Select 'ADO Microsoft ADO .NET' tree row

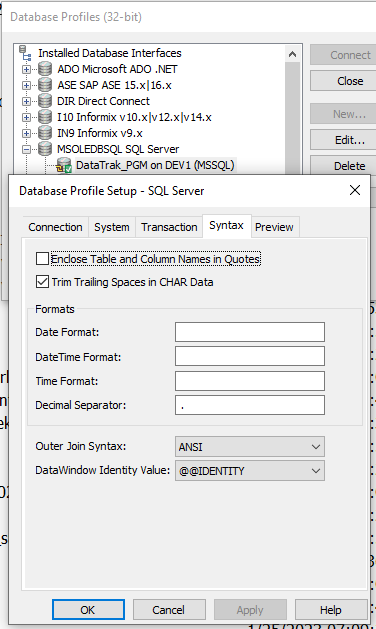[117, 69]
